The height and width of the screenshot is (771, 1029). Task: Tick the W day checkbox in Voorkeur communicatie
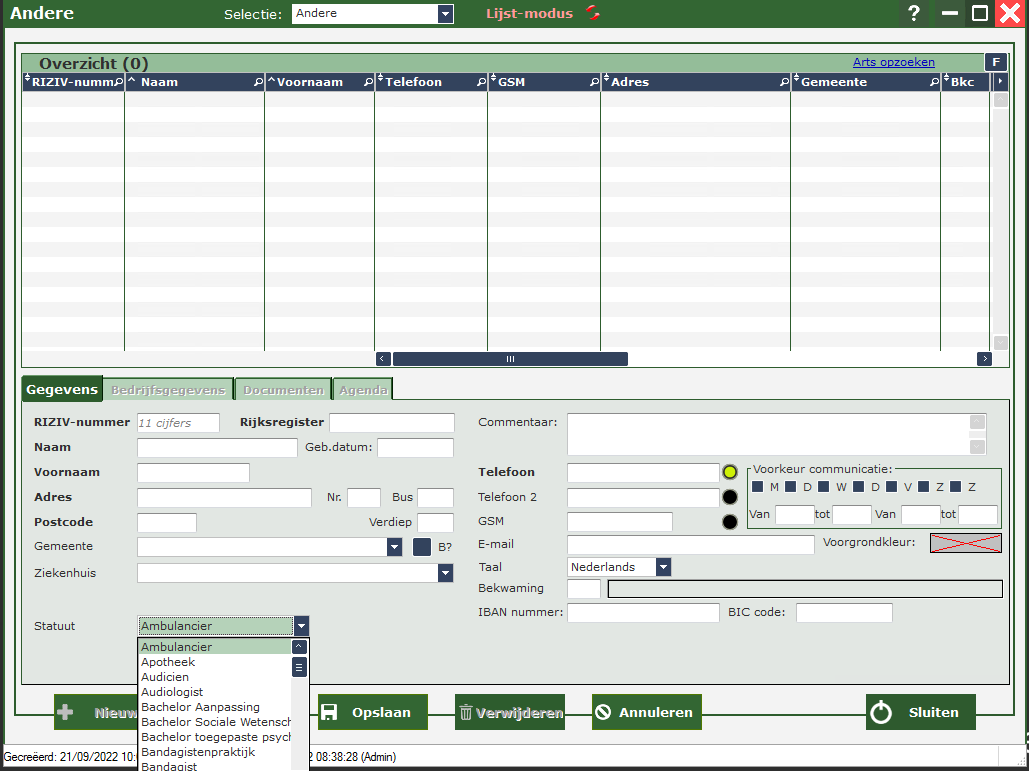pyautogui.click(x=823, y=487)
